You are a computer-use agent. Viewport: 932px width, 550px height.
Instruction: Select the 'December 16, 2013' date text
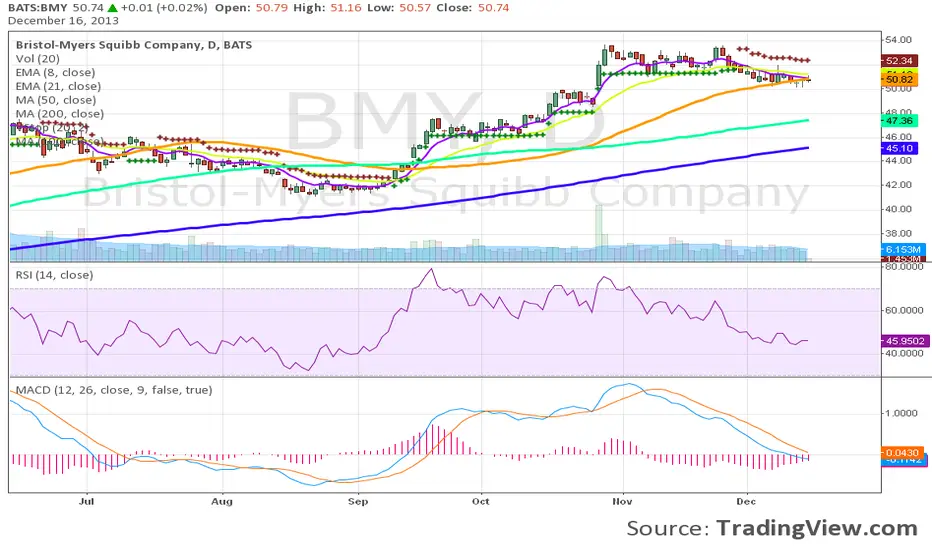pos(63,21)
